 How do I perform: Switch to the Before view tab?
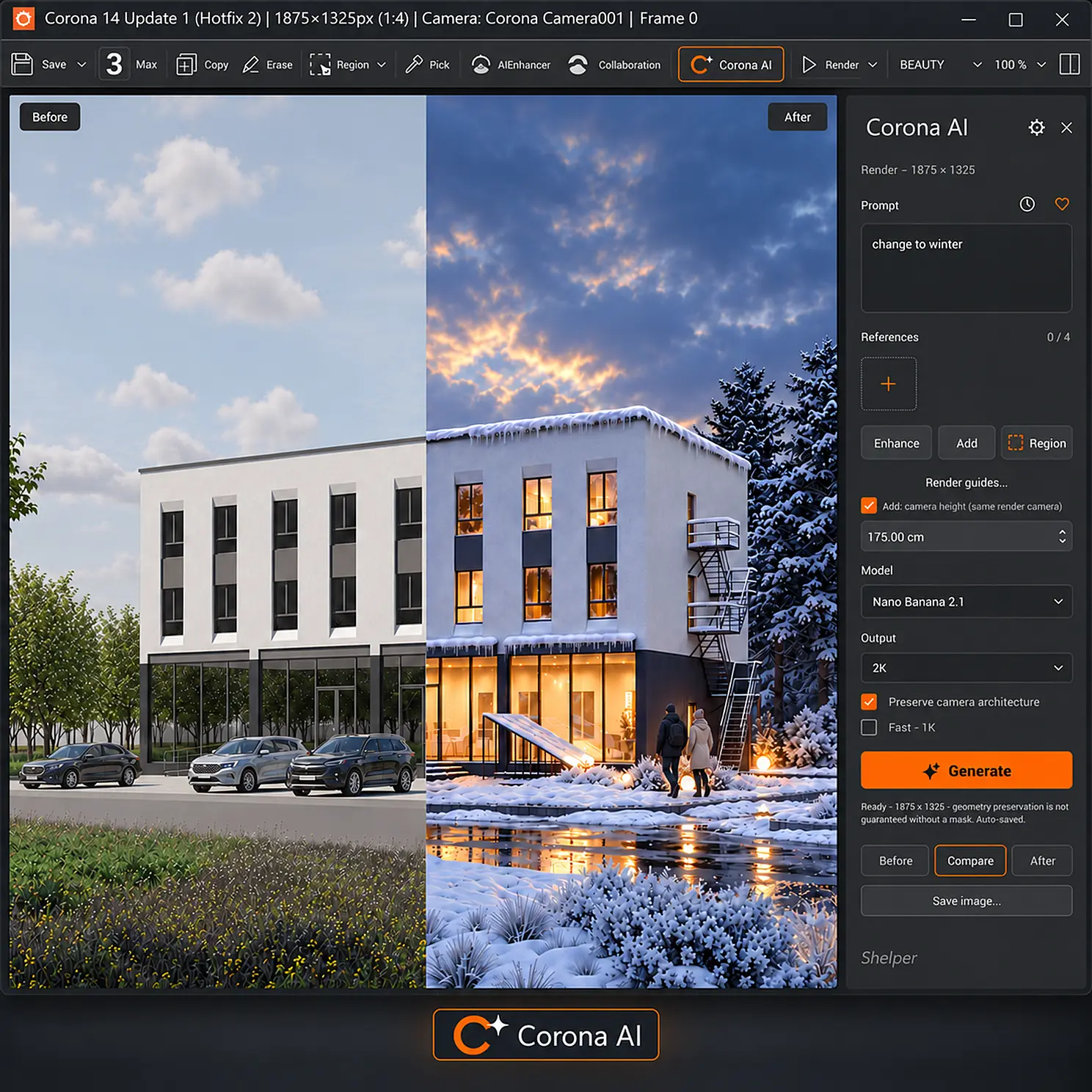pos(895,861)
